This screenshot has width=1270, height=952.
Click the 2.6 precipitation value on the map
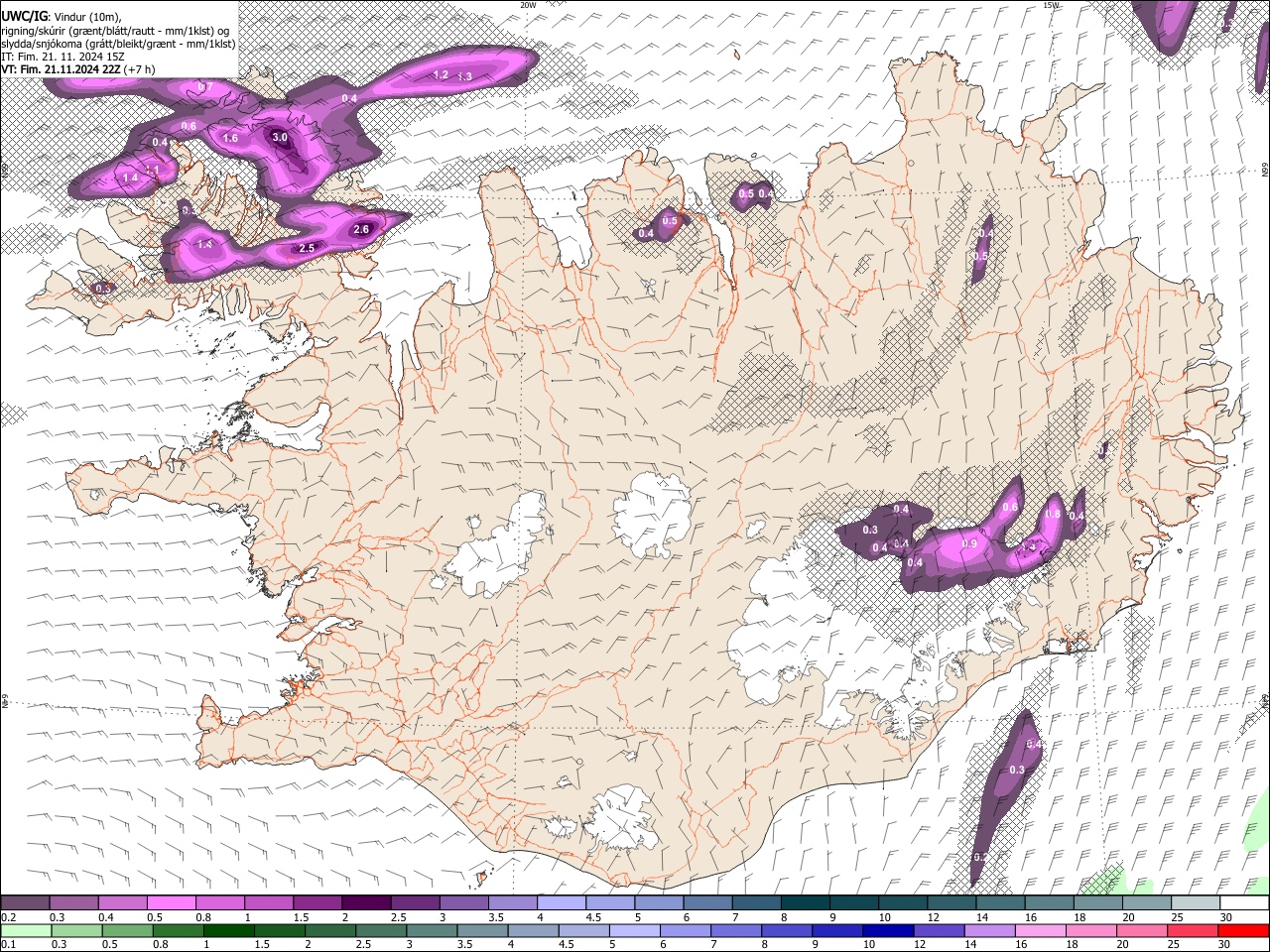point(361,229)
